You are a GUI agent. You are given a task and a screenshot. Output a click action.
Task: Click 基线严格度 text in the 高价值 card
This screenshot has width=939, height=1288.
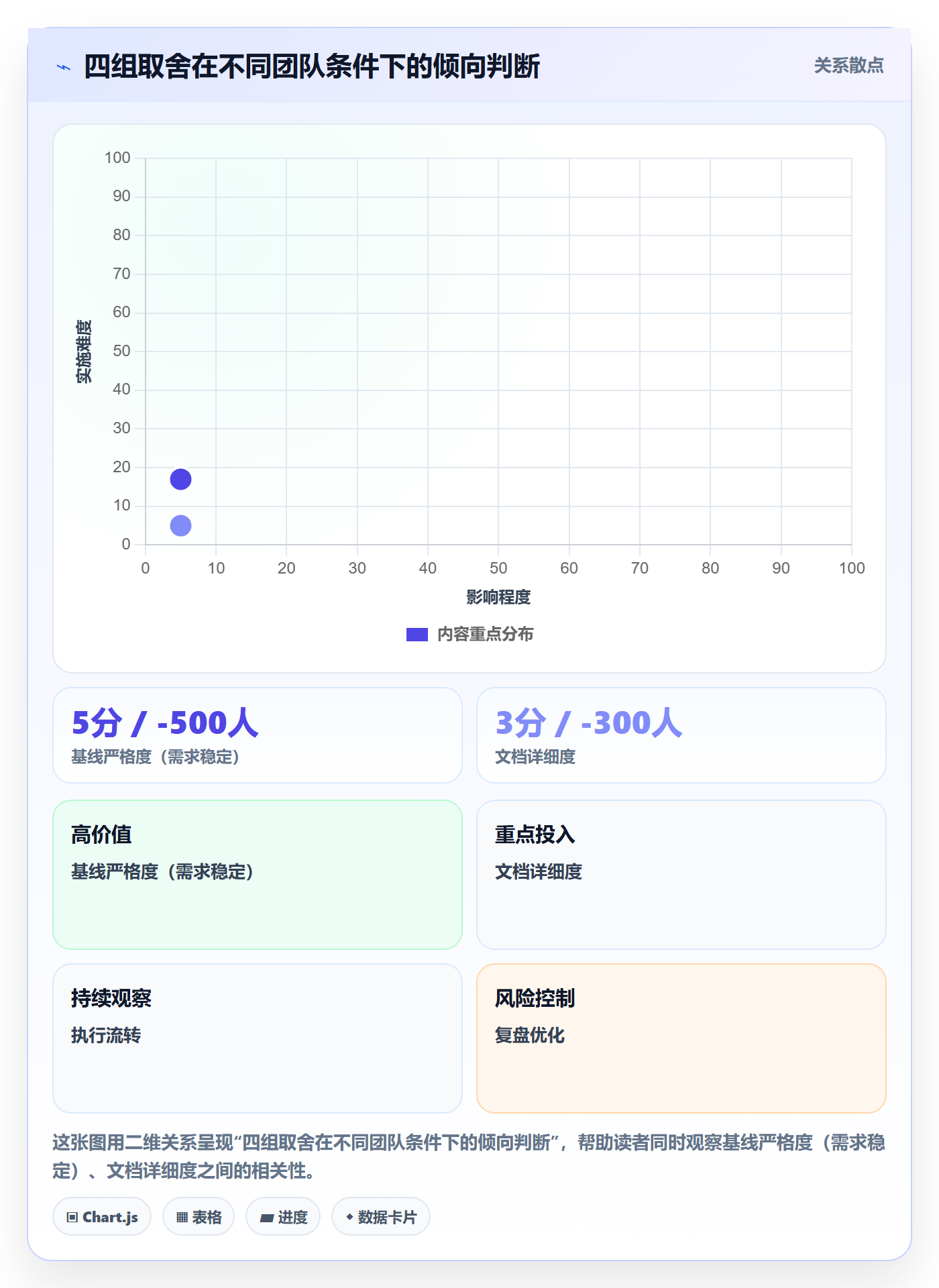(x=162, y=871)
